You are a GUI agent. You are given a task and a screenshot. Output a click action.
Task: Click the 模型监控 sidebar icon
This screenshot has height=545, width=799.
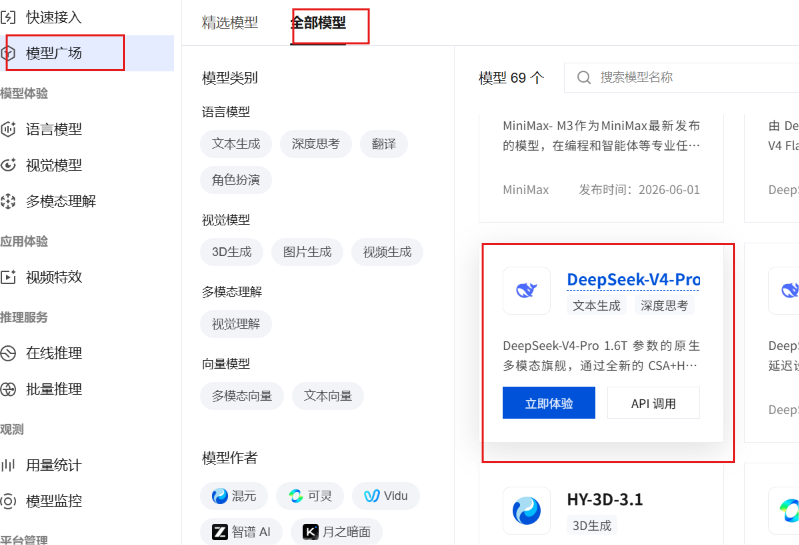(8, 501)
